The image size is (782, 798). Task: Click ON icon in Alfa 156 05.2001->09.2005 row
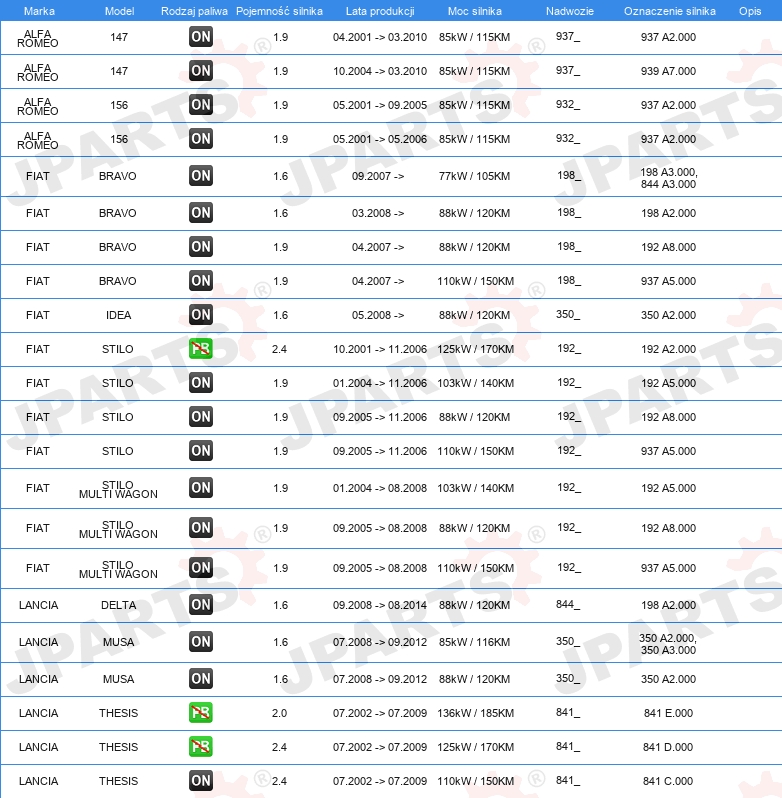pos(200,105)
